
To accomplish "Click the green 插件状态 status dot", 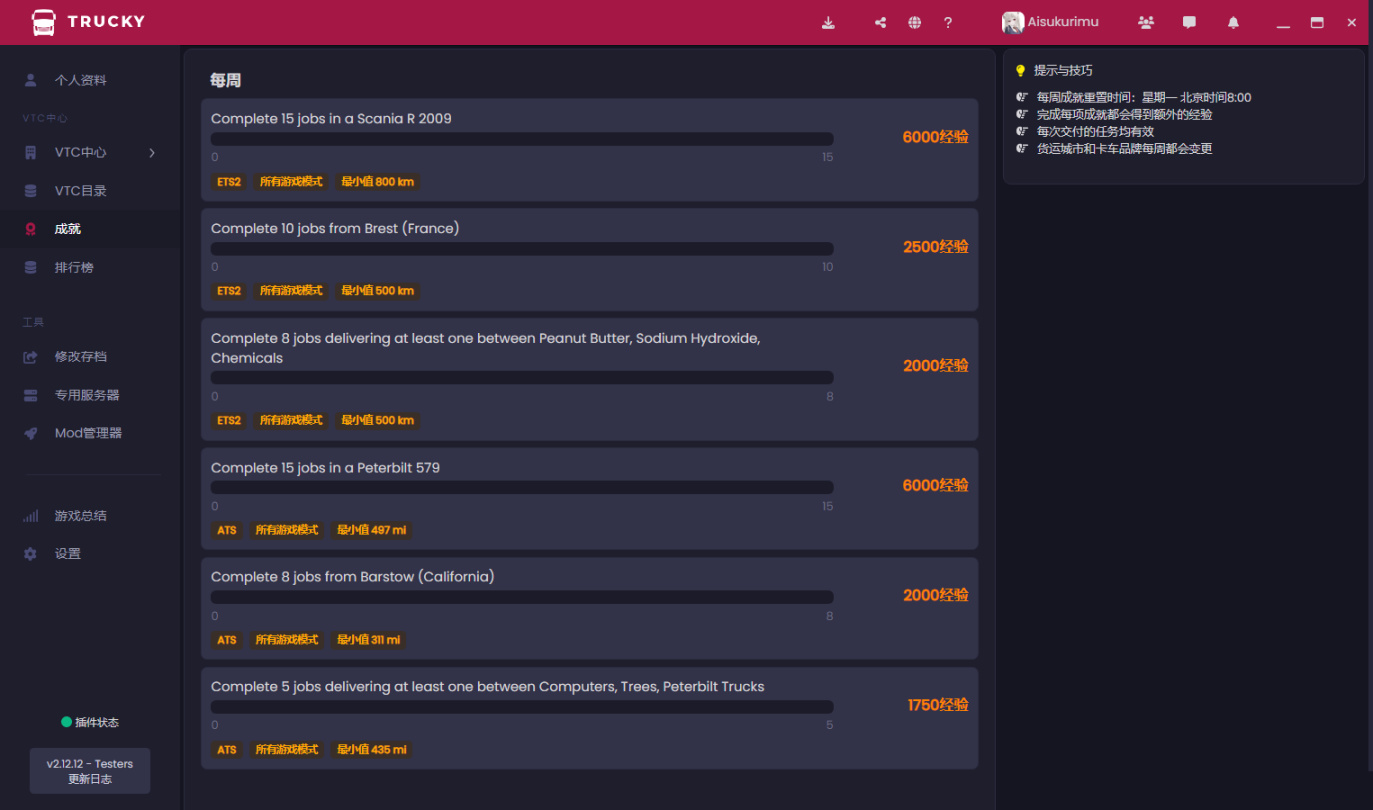I will [66, 722].
